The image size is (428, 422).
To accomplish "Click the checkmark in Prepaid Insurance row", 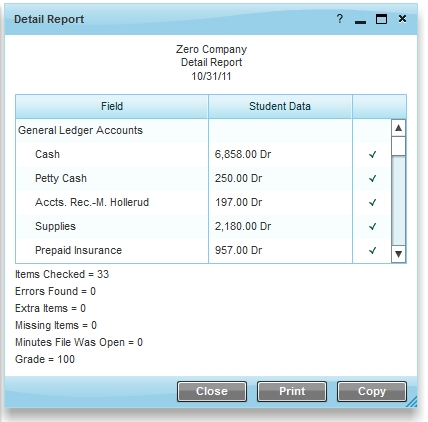I will click(x=373, y=250).
